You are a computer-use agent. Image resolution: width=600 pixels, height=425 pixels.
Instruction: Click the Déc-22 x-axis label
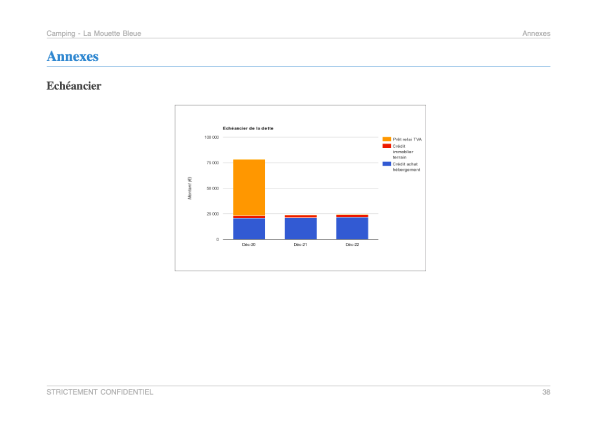coord(352,244)
